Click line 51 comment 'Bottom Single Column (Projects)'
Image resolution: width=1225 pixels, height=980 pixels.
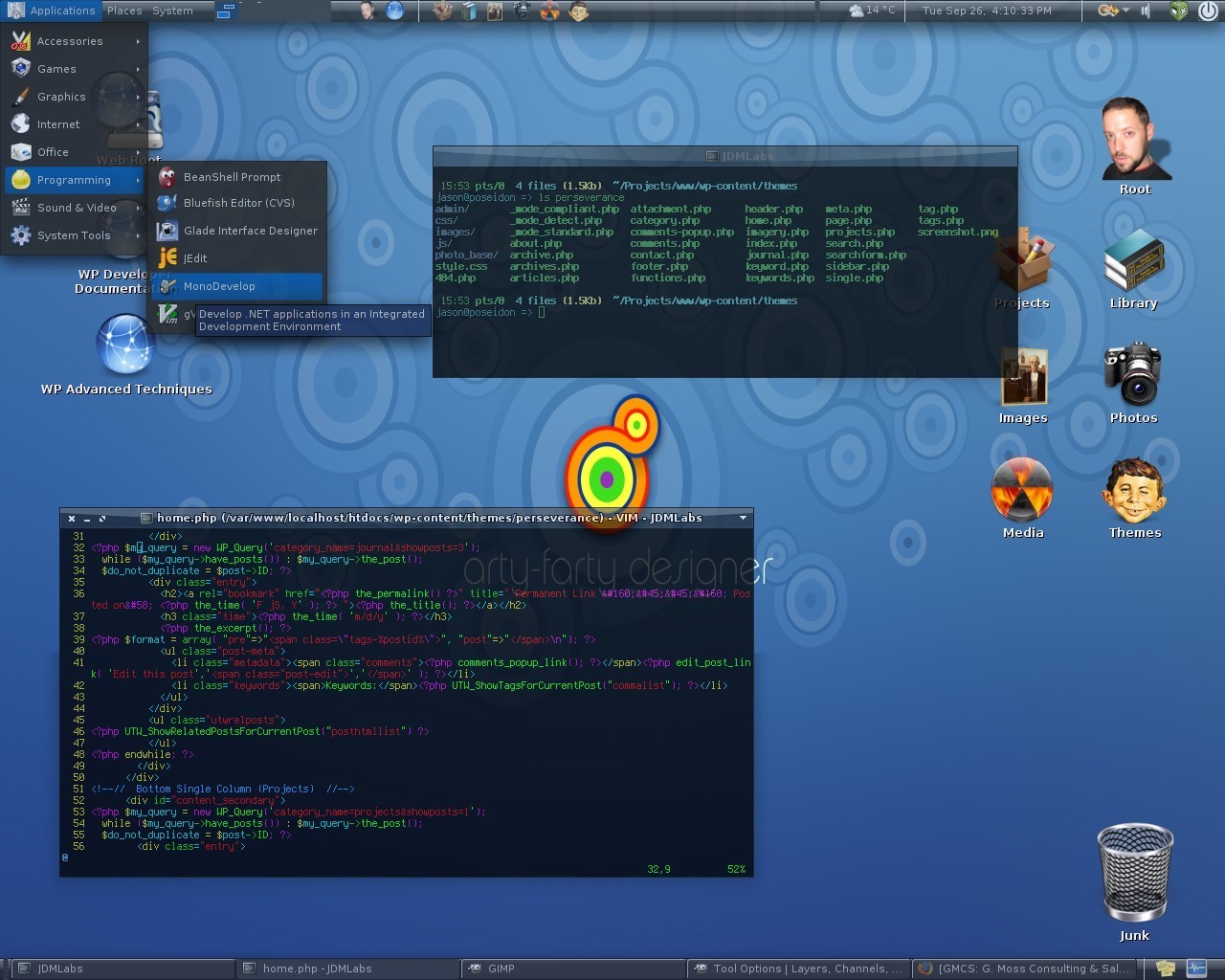pos(223,789)
